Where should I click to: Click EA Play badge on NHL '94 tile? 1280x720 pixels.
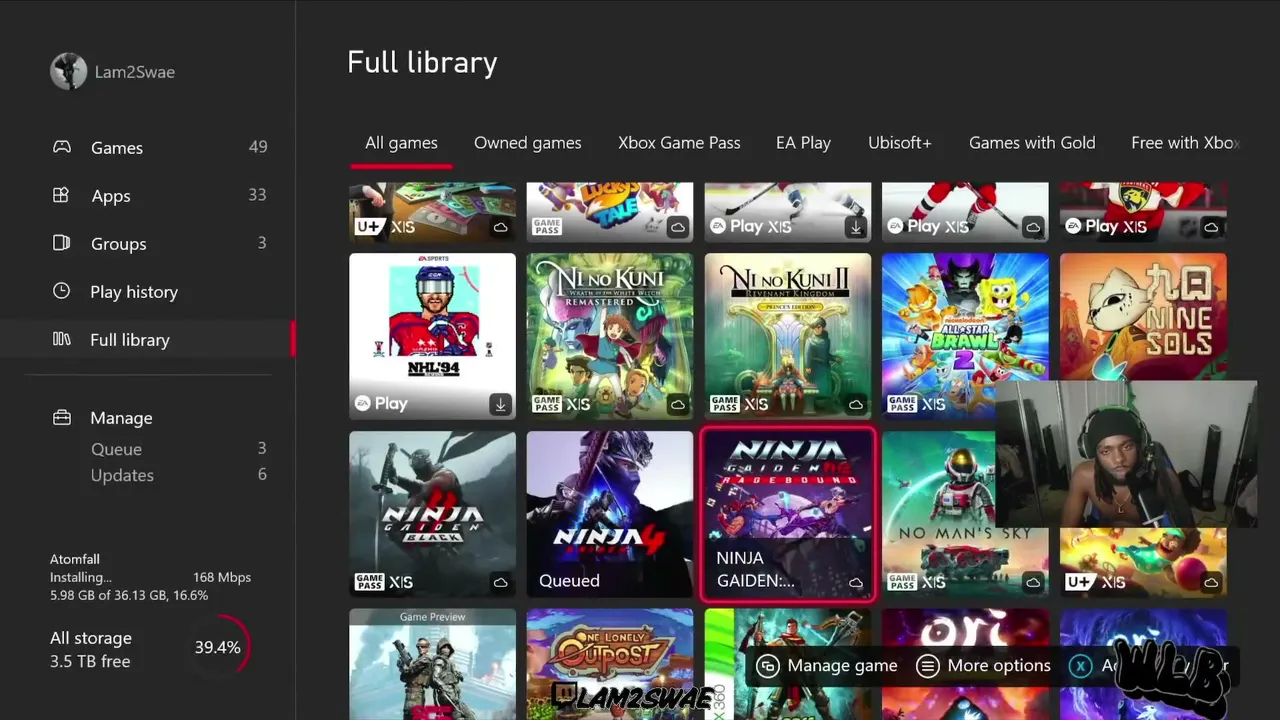coord(381,404)
